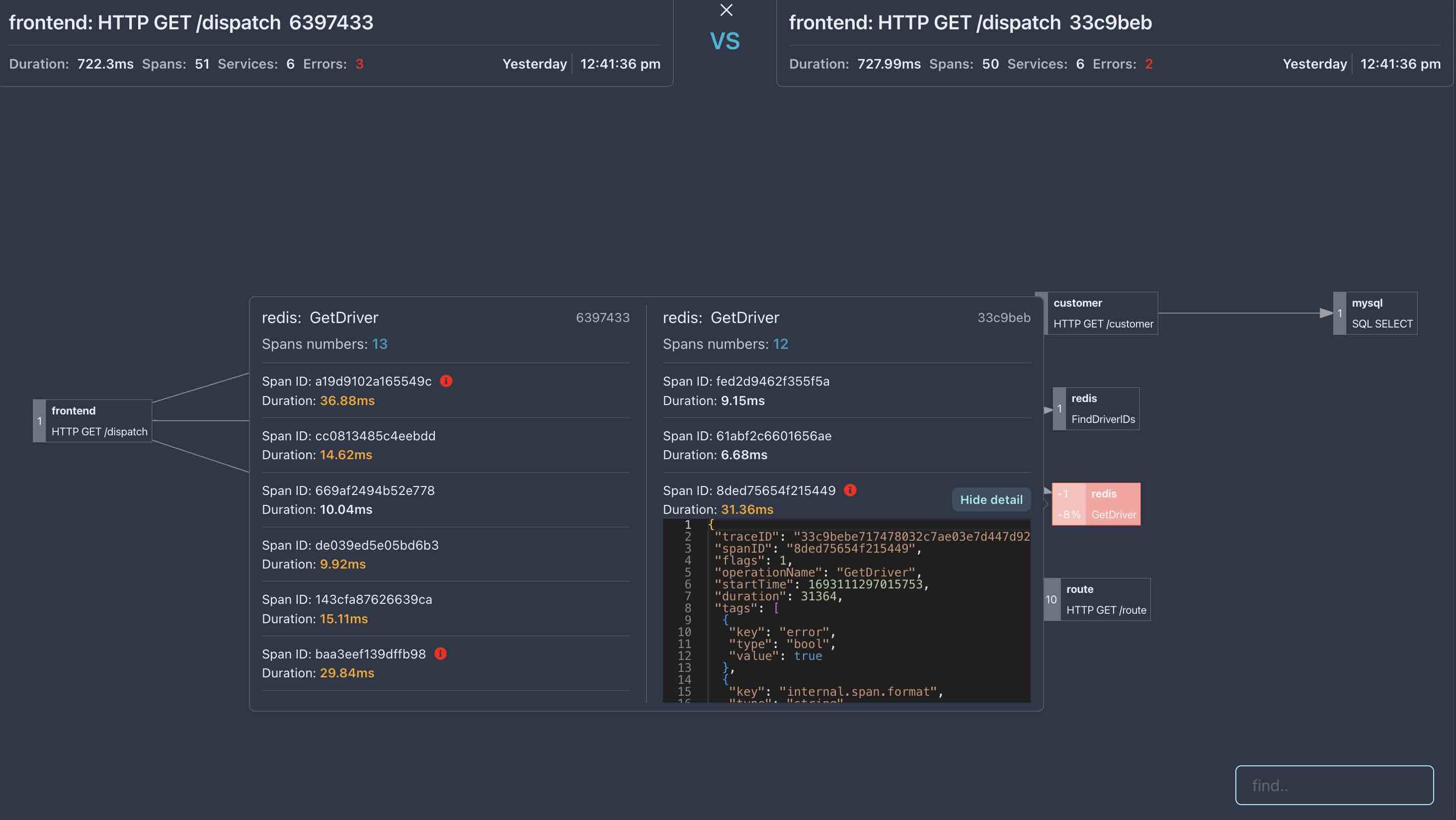1456x820 pixels.
Task: Open span ID cc0813485c4eebdd entry
Action: 445,445
